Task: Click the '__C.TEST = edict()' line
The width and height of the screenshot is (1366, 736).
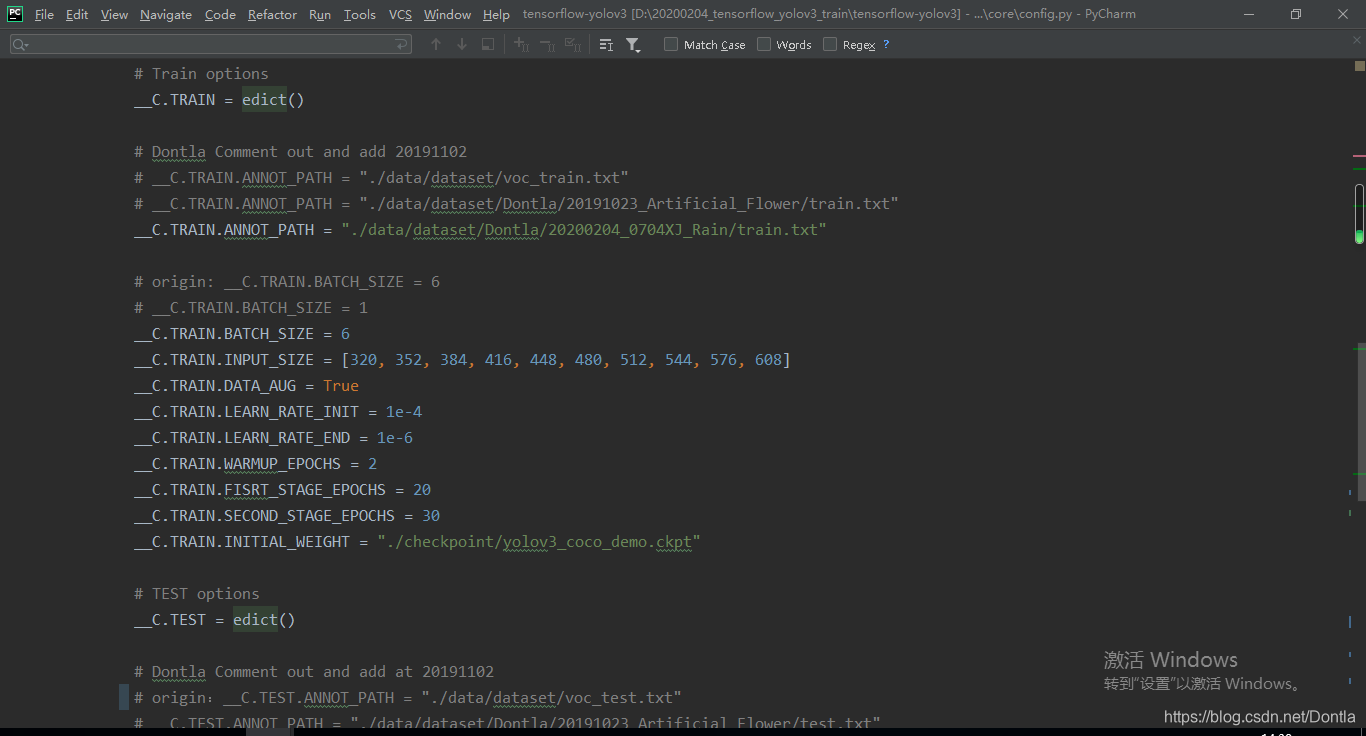Action: tap(215, 619)
